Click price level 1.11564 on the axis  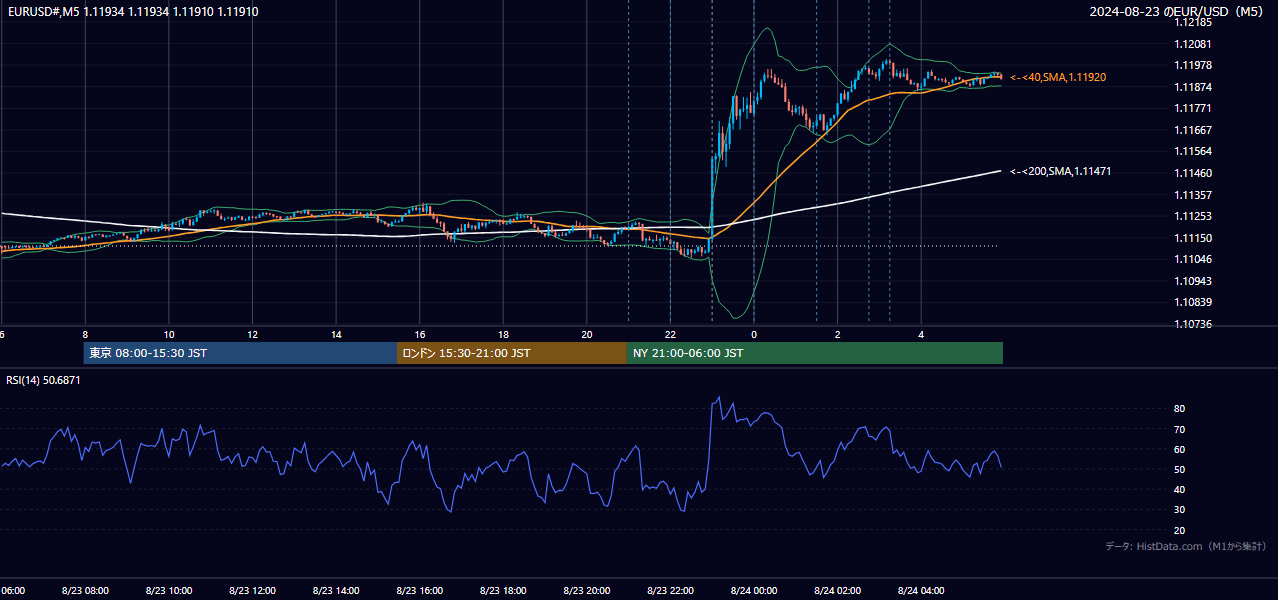(x=1192, y=152)
